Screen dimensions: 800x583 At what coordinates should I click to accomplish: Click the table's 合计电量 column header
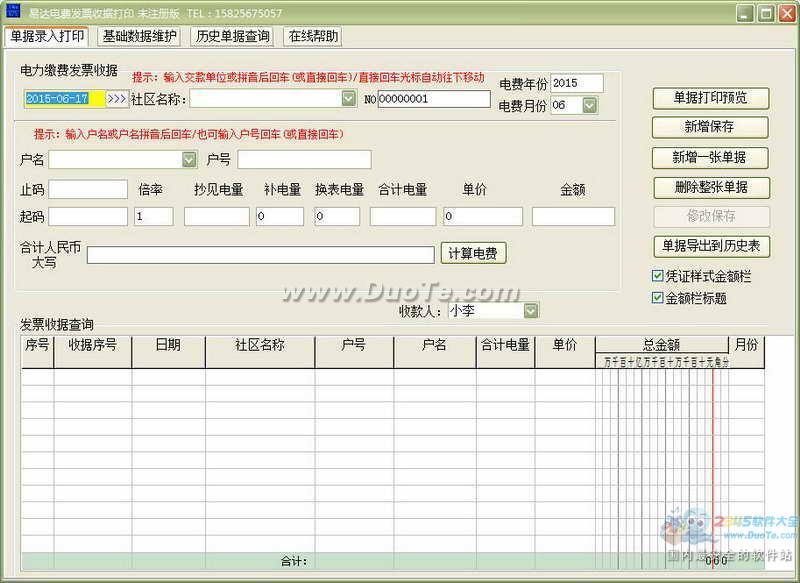(505, 351)
